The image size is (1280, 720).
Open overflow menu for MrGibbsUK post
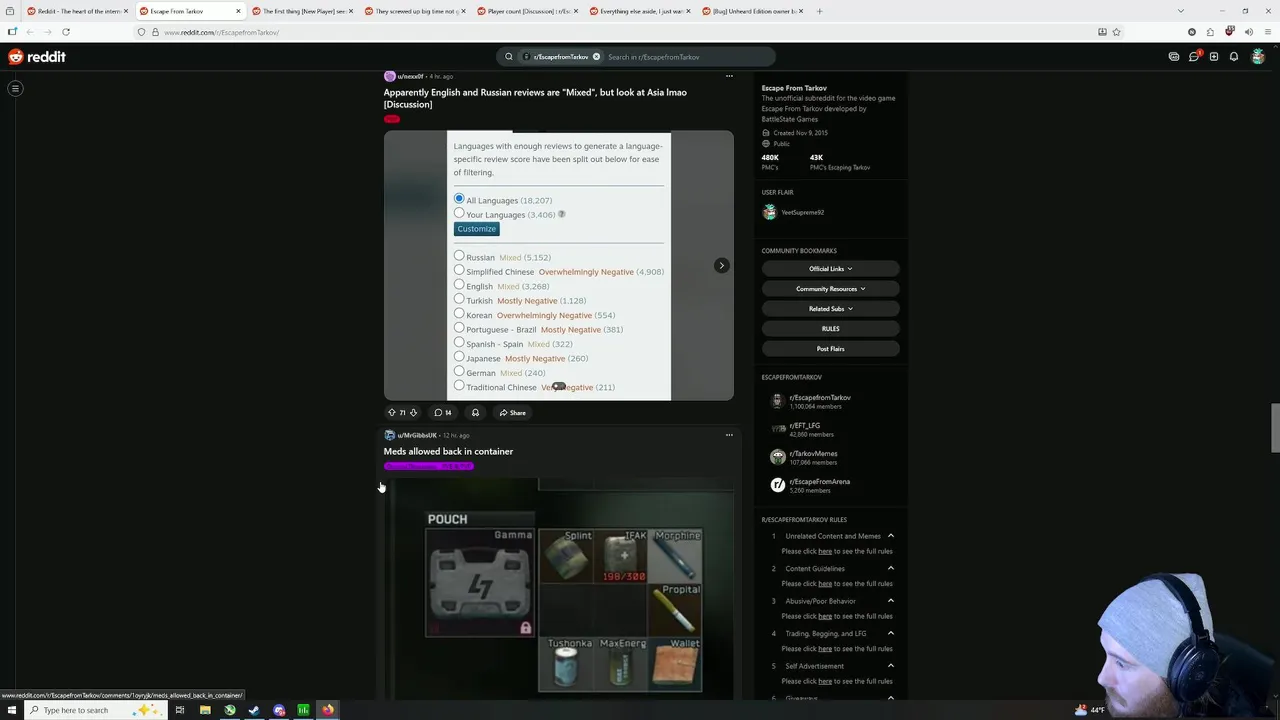729,435
